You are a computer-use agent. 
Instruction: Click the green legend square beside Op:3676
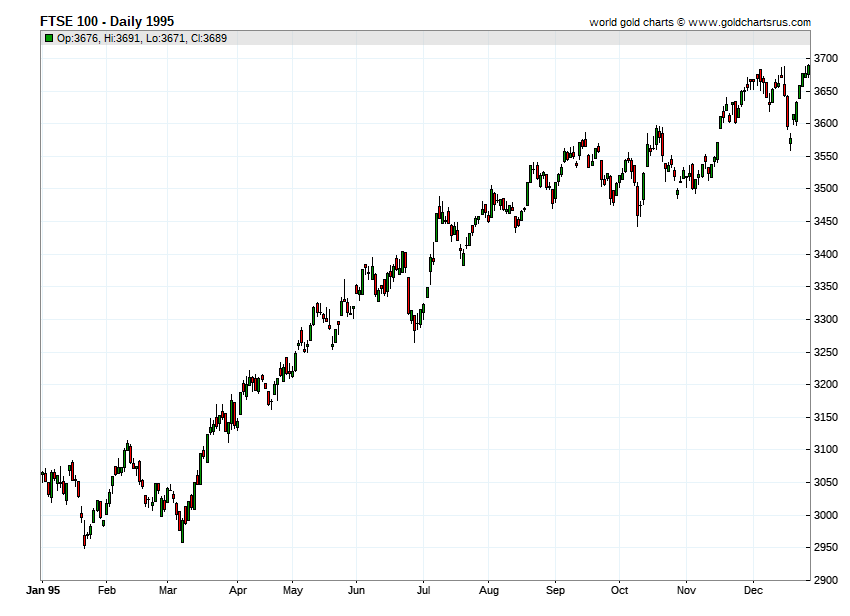coord(48,38)
